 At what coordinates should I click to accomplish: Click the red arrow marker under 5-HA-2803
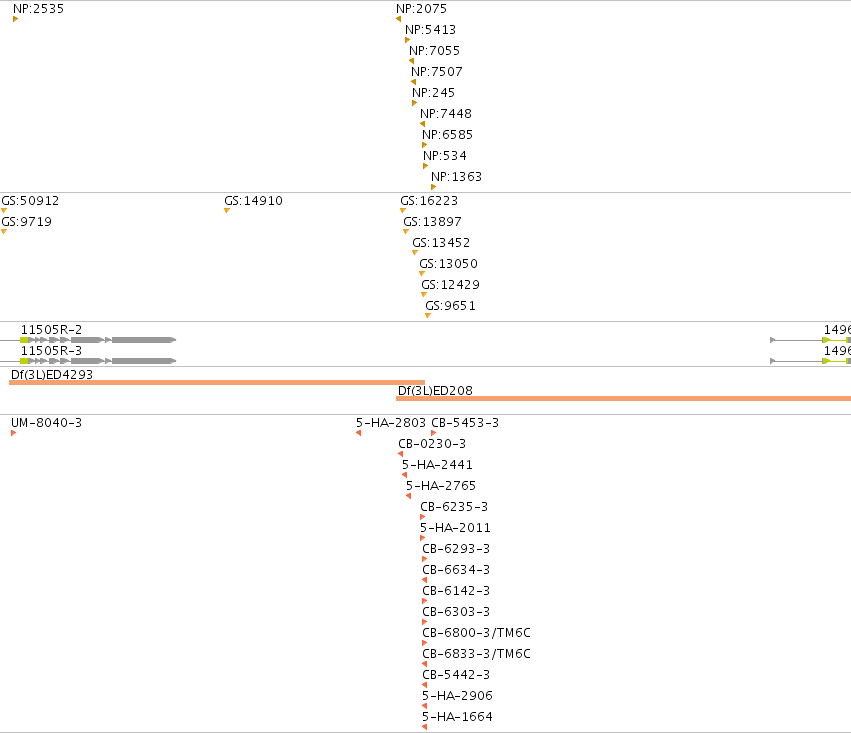point(359,433)
